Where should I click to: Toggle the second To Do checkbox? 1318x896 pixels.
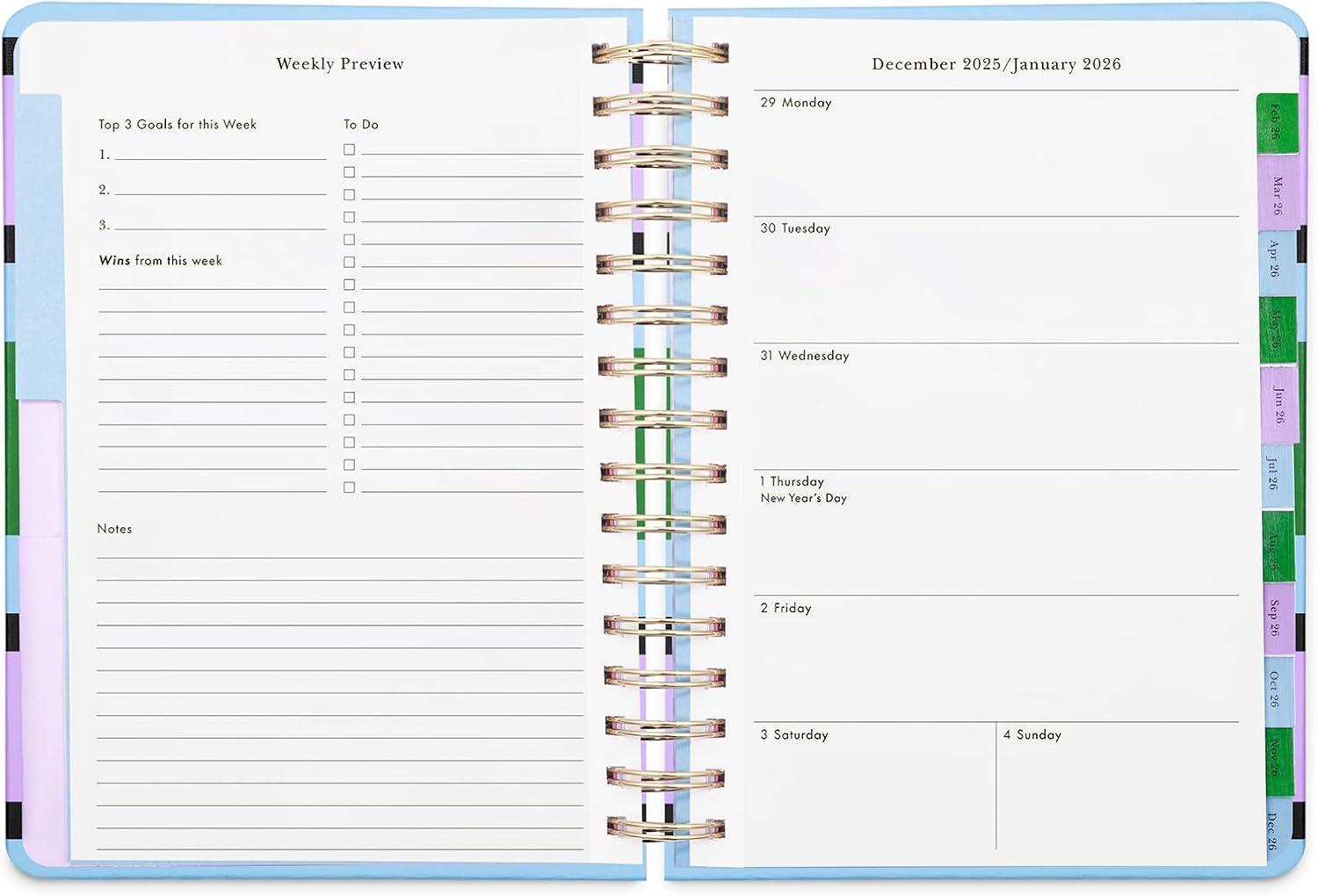(x=349, y=173)
